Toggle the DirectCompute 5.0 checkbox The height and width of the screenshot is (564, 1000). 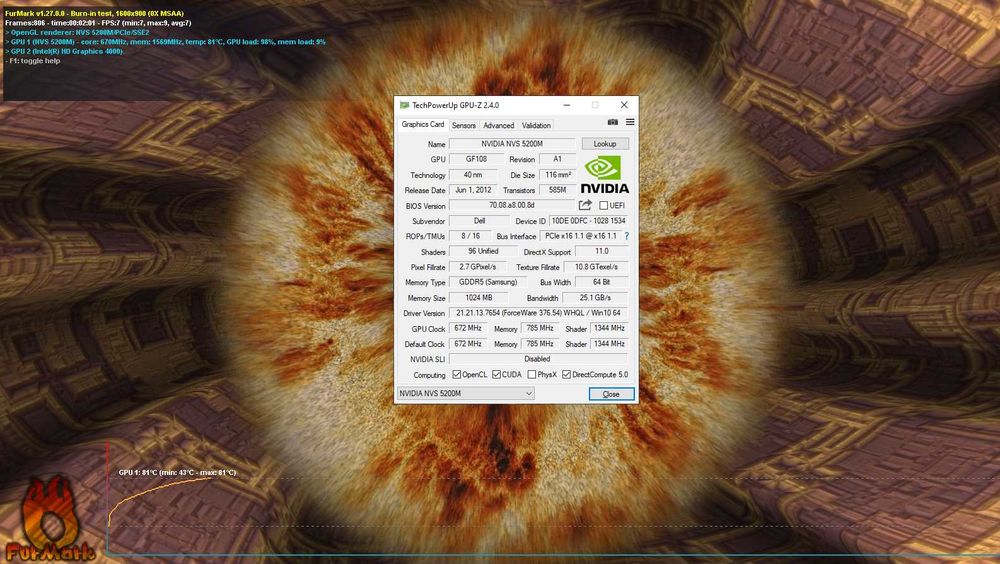566,375
